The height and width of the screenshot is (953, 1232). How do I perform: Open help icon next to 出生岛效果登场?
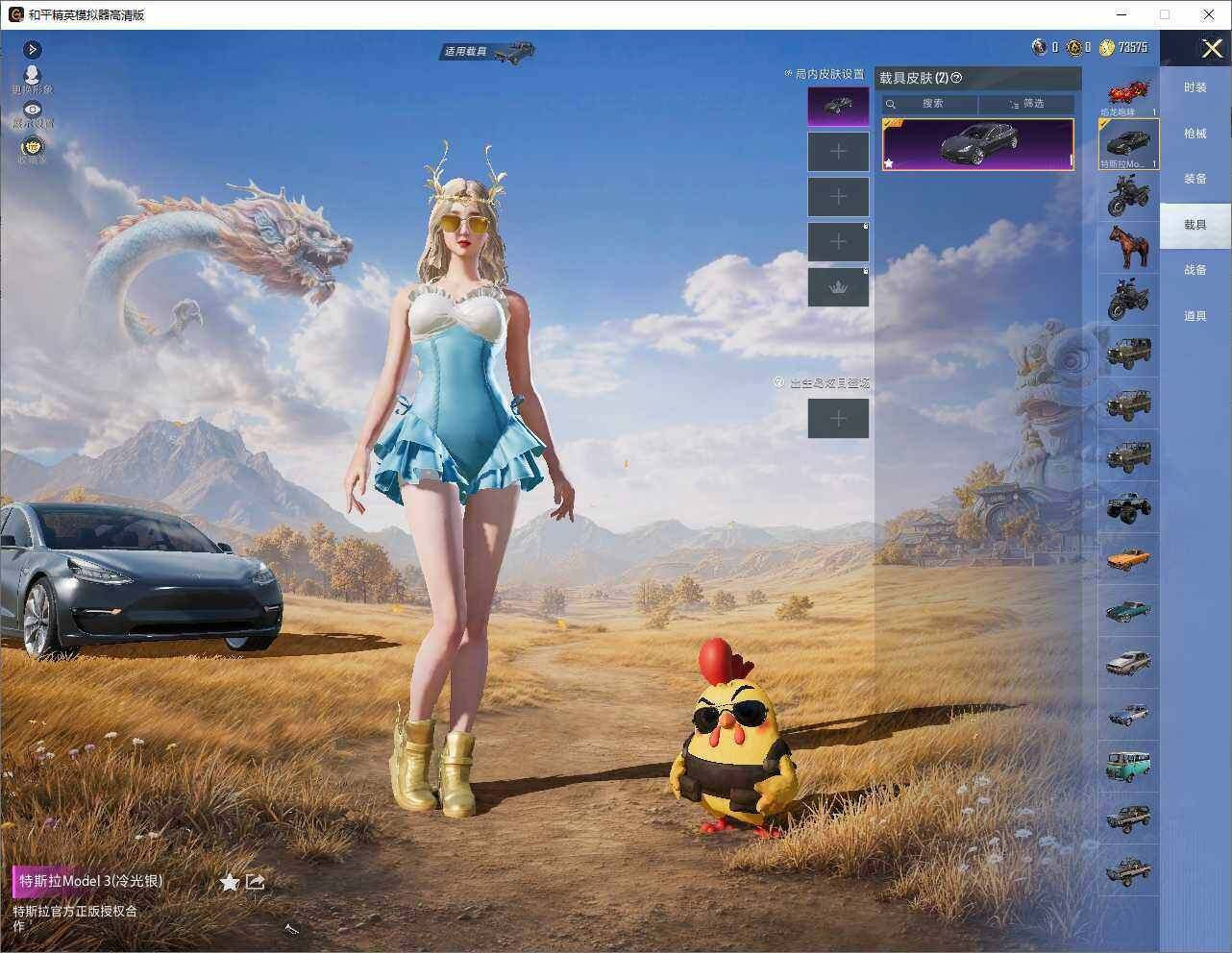pyautogui.click(x=779, y=382)
